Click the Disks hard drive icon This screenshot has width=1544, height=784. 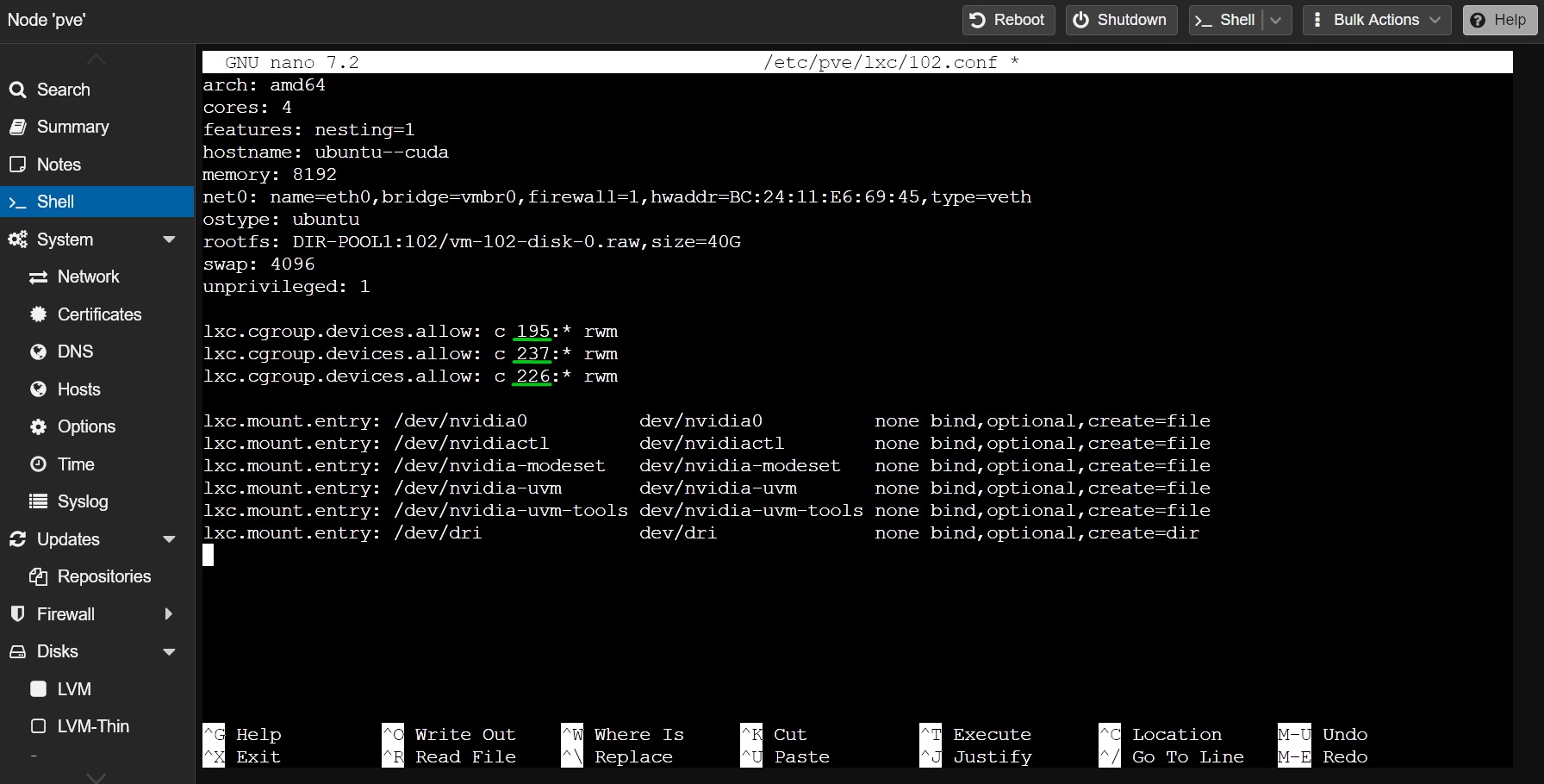point(17,651)
